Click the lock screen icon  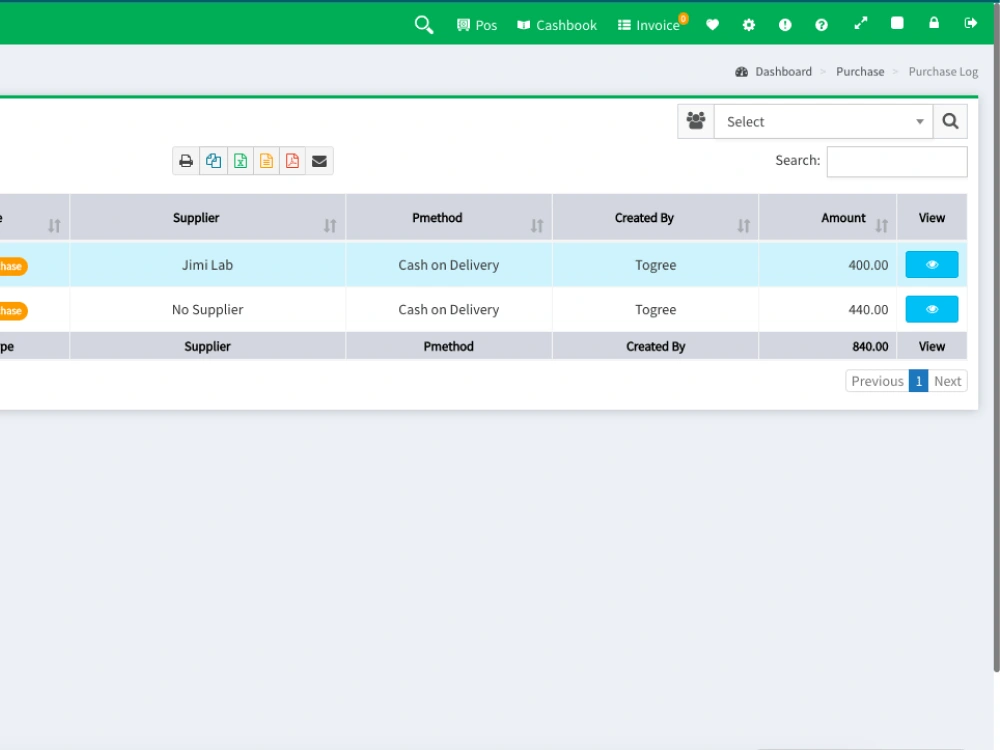(933, 24)
